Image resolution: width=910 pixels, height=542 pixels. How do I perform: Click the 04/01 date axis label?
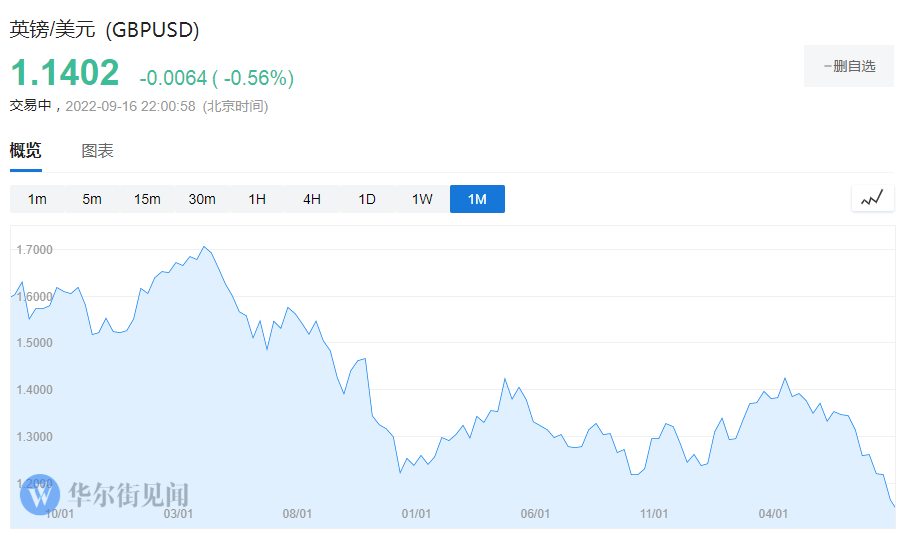[773, 514]
